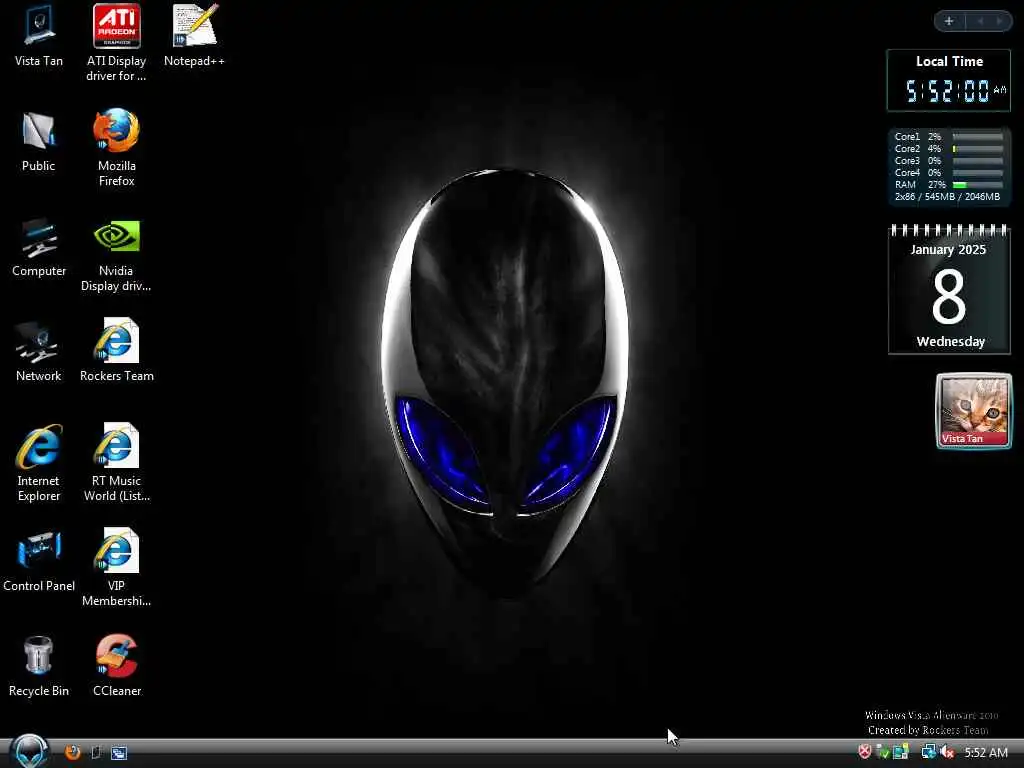Launch Internet Explorer desktop icon
This screenshot has height=768, width=1024.
pos(39,464)
